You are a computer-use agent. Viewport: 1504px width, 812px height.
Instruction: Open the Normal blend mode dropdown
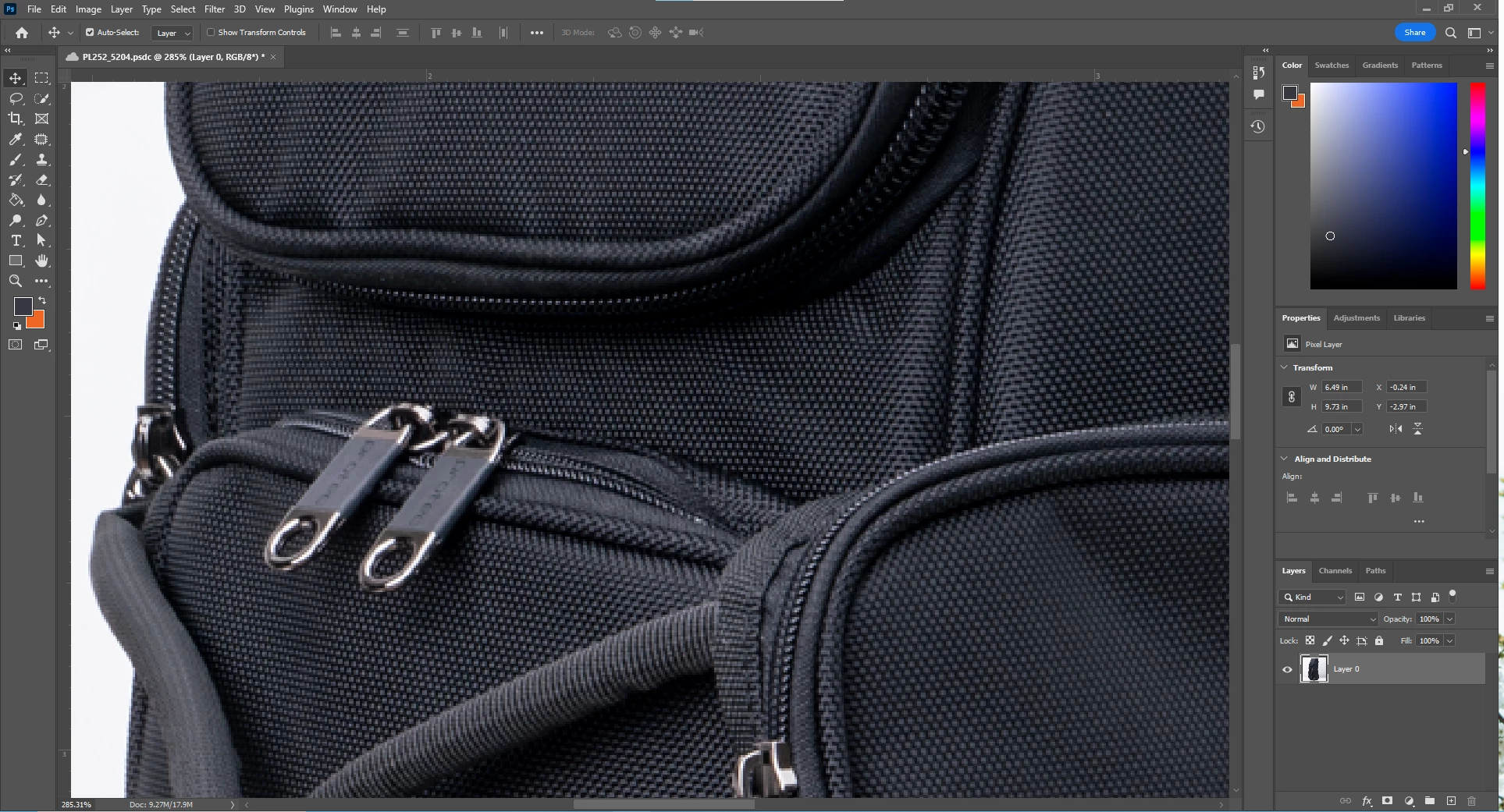click(1328, 619)
